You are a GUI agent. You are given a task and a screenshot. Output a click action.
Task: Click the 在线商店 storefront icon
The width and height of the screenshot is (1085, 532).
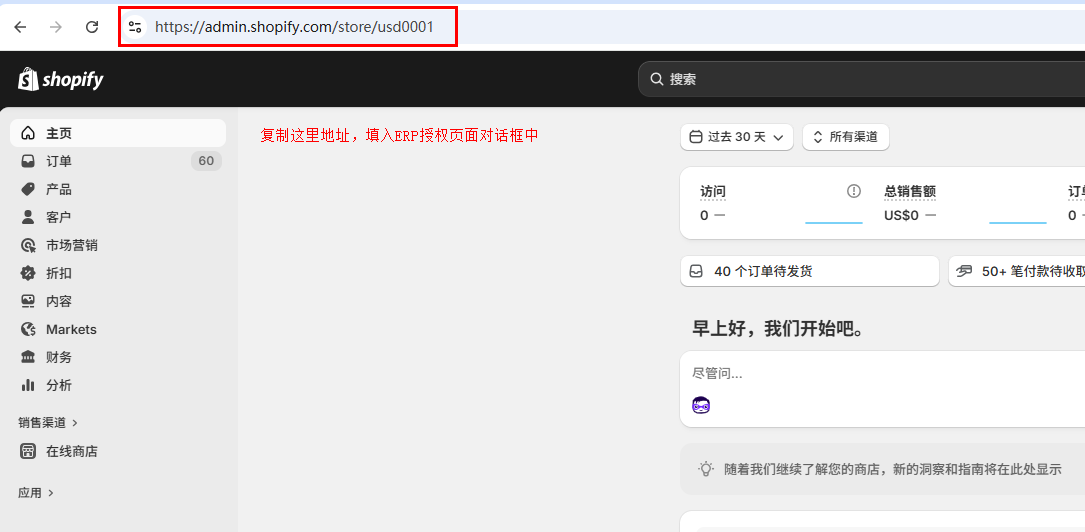click(28, 451)
